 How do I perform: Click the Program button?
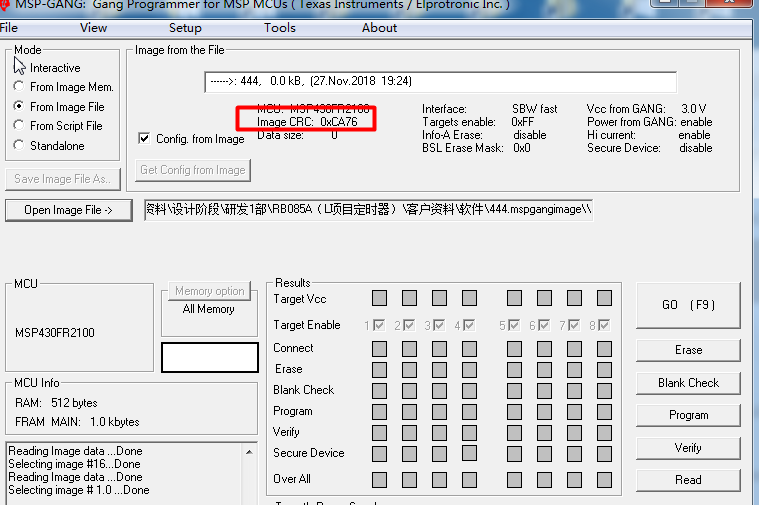pyautogui.click(x=688, y=415)
